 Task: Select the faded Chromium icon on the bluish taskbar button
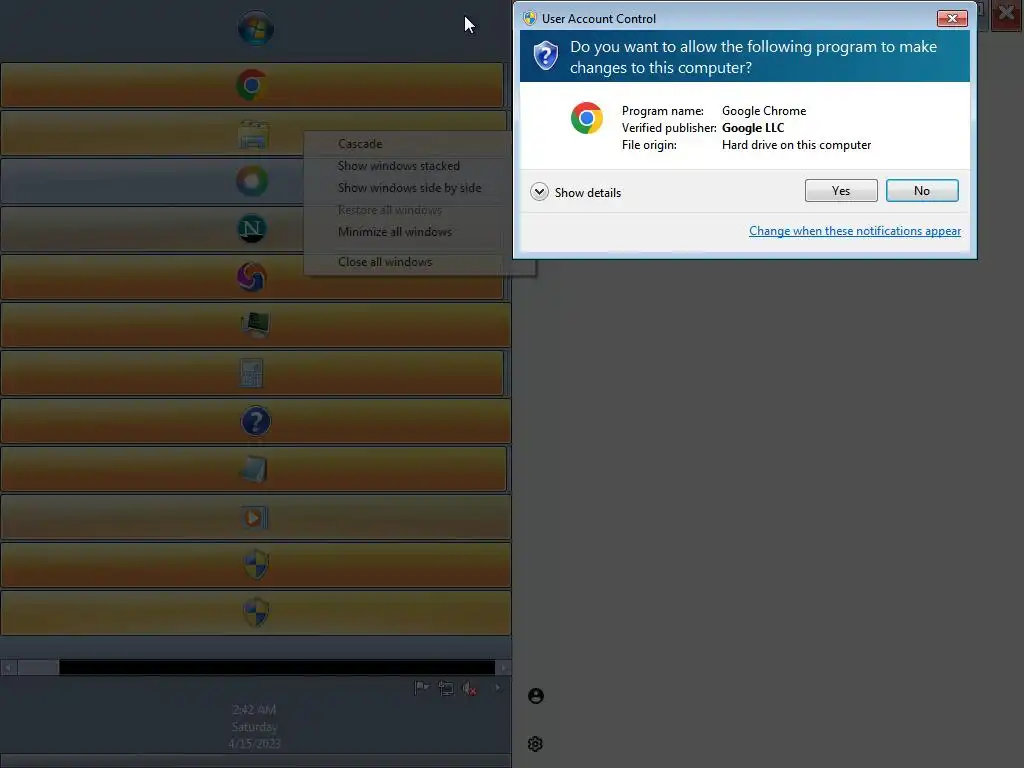[x=251, y=181]
